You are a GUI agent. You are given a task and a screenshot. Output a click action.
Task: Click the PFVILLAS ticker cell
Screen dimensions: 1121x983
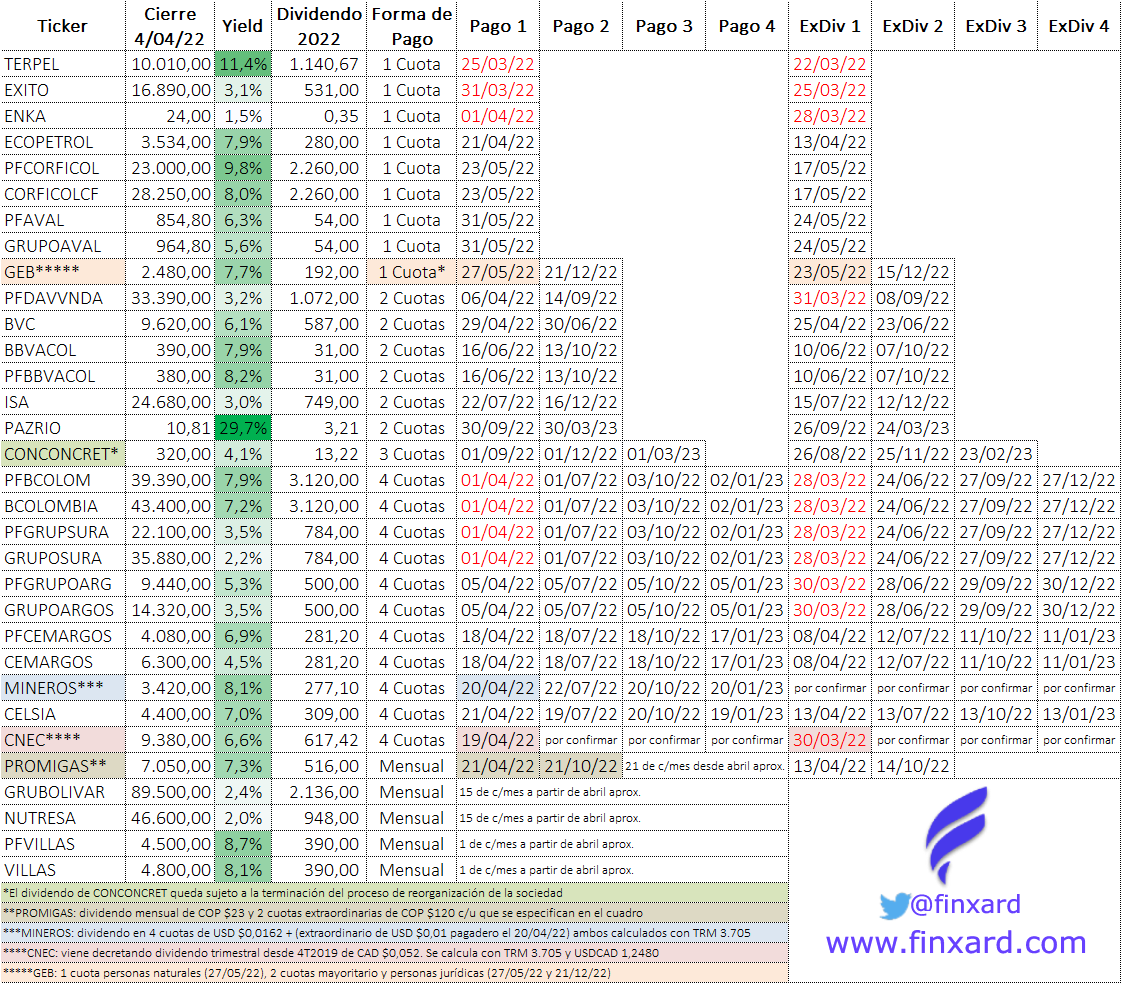tap(63, 844)
